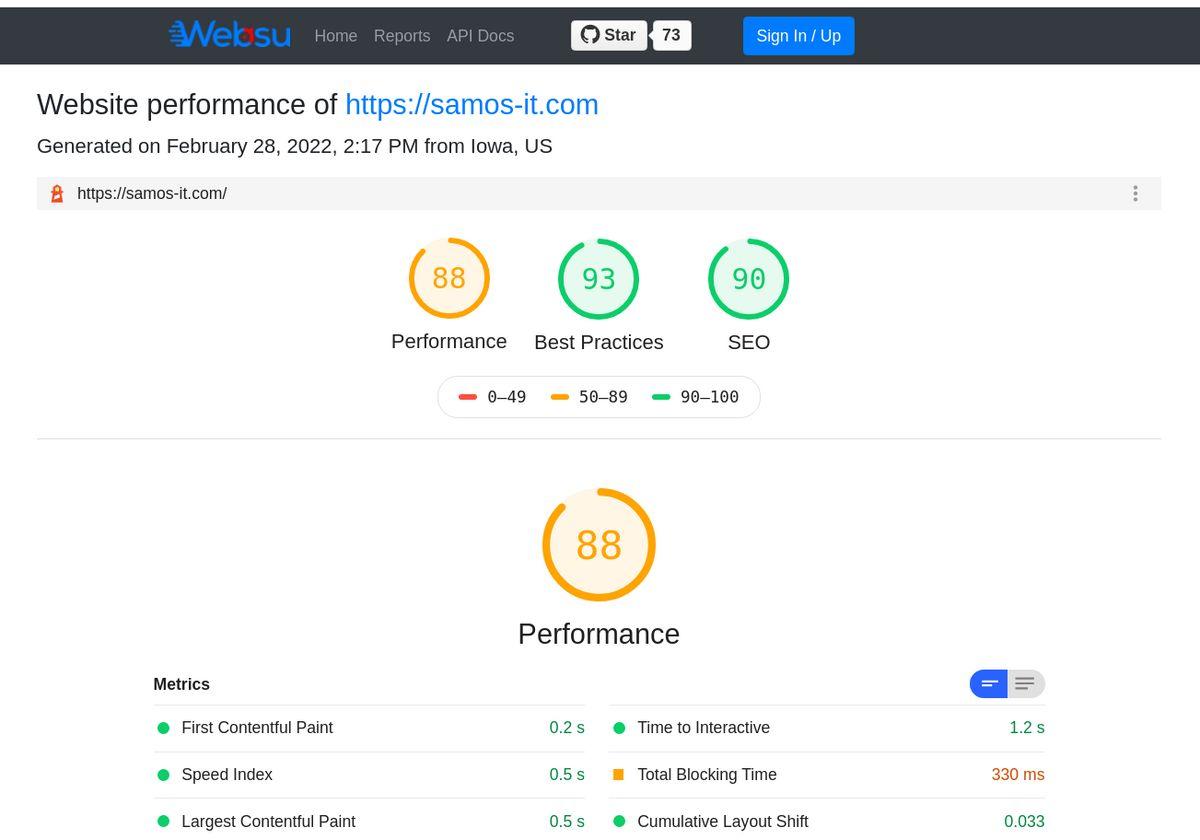Click the Sign In / Up button
The height and width of the screenshot is (840, 1200).
pos(798,36)
